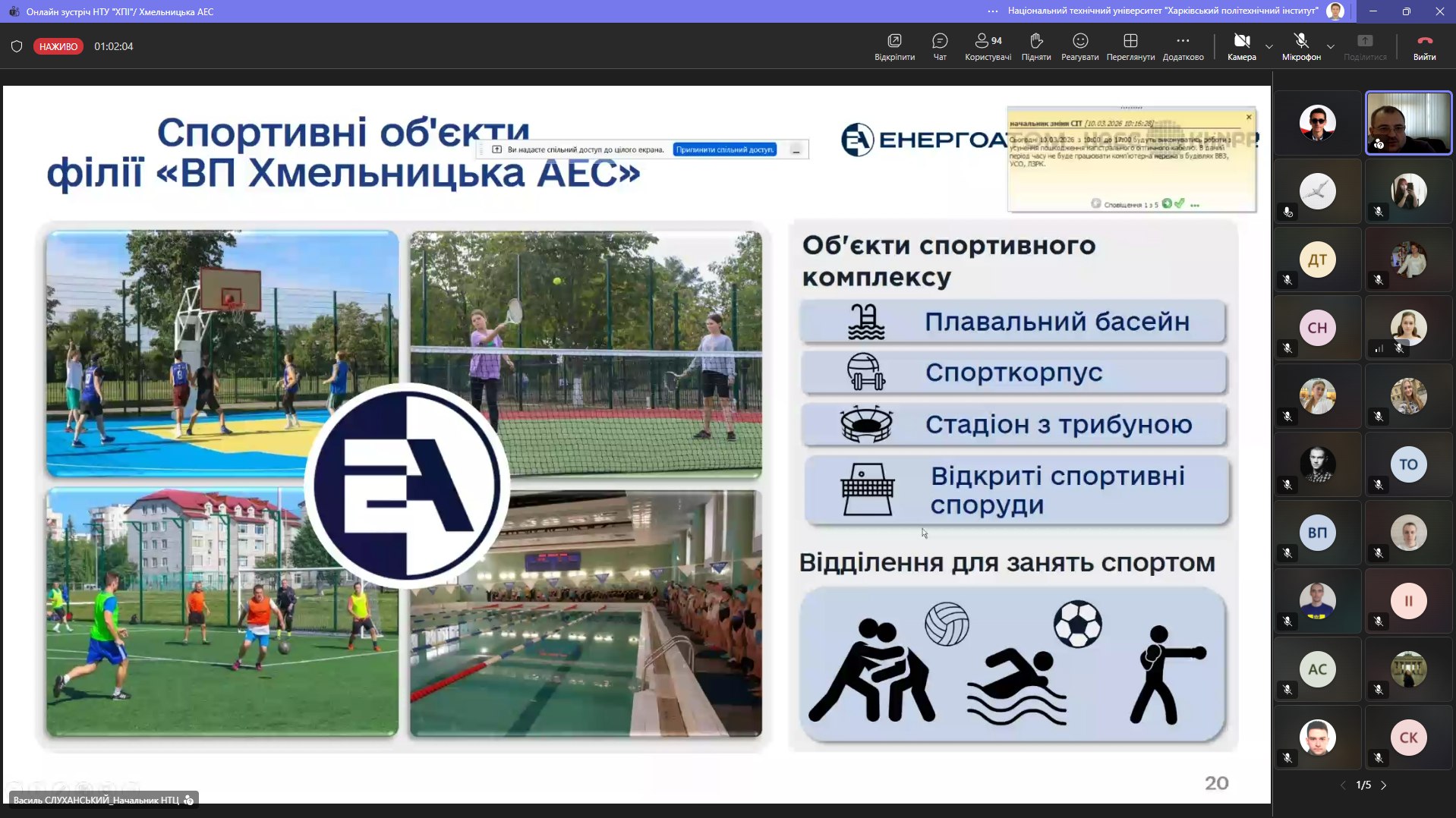Open the Переглянути view options
This screenshot has width=1456, height=818.
pos(1130,46)
